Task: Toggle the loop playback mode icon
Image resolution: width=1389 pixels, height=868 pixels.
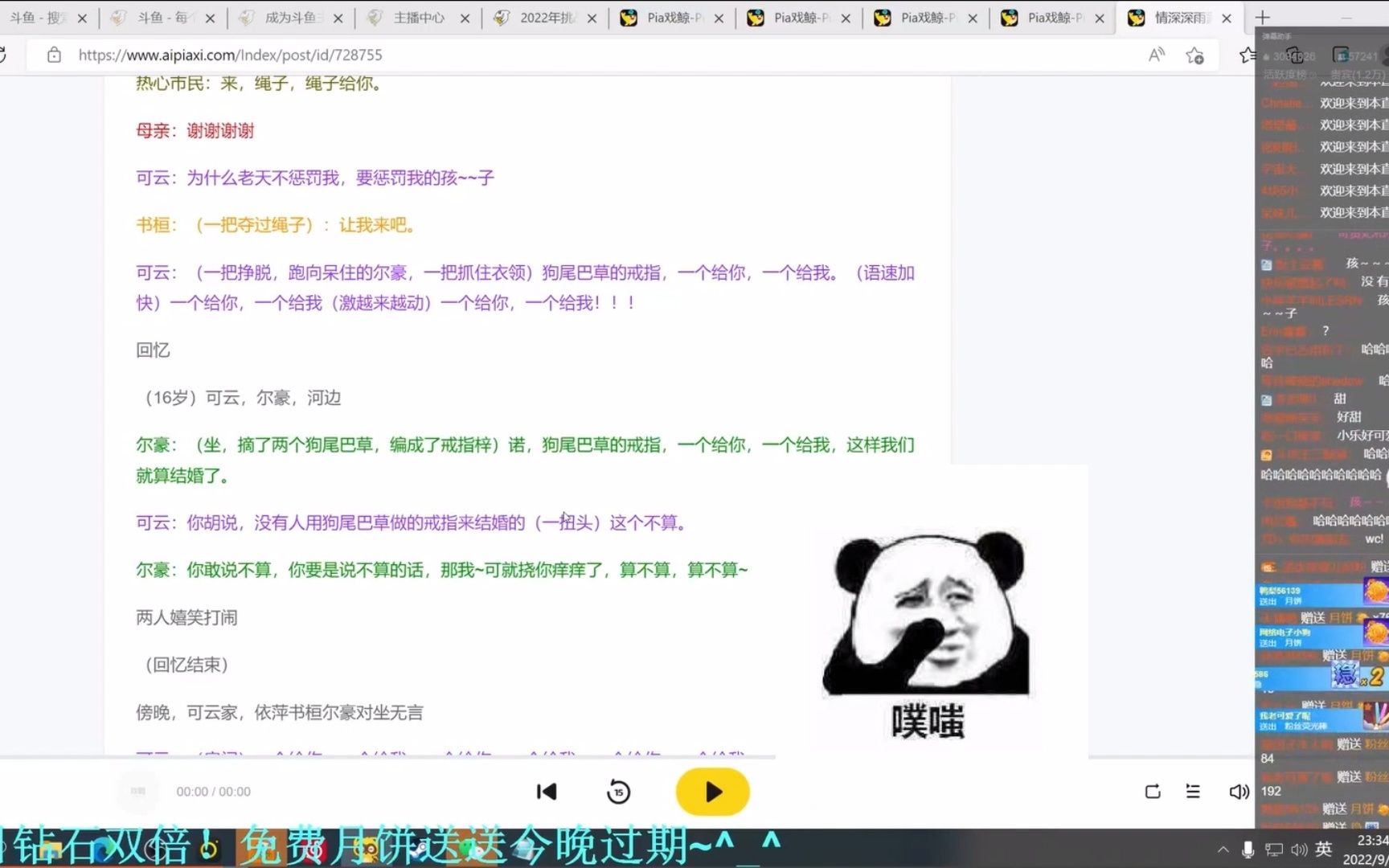Action: [x=1153, y=792]
